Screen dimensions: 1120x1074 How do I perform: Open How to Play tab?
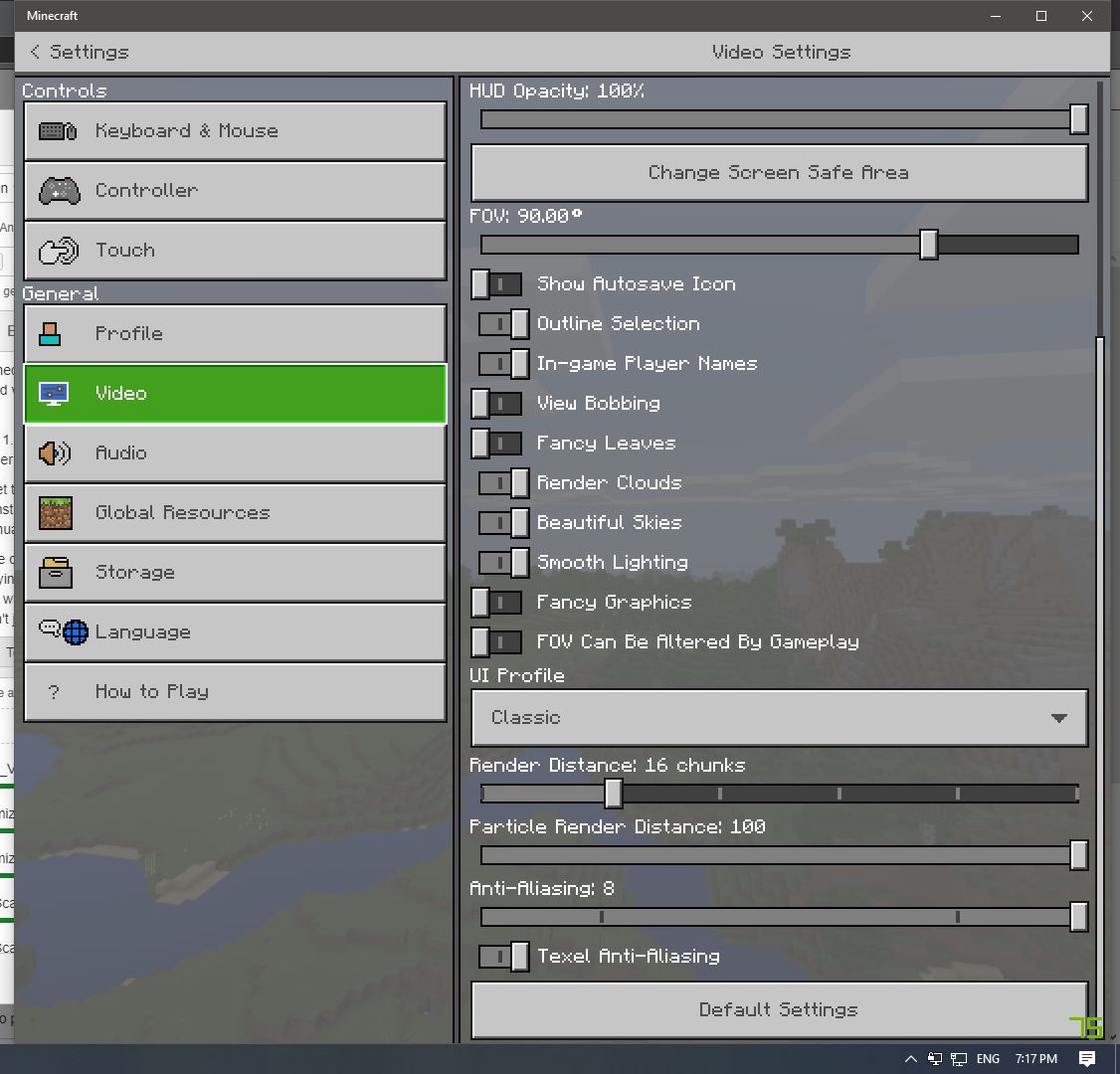(235, 692)
